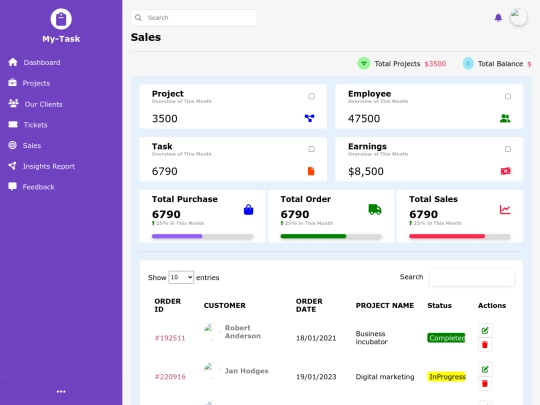Click the 47500 employee value
This screenshot has height=405, width=540.
point(364,118)
